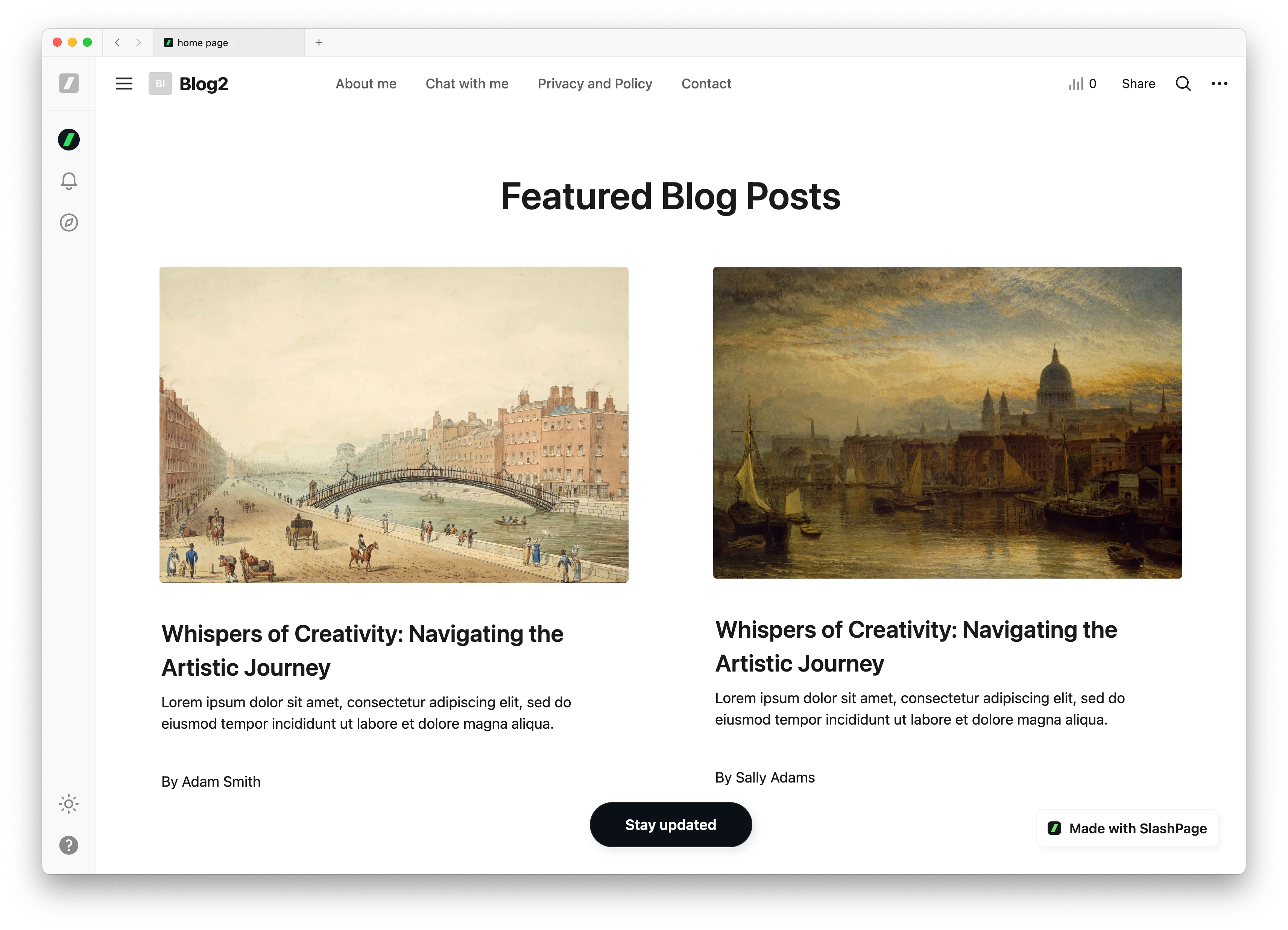Toggle the light/dark theme sun icon
The image size is (1288, 930).
tap(69, 803)
